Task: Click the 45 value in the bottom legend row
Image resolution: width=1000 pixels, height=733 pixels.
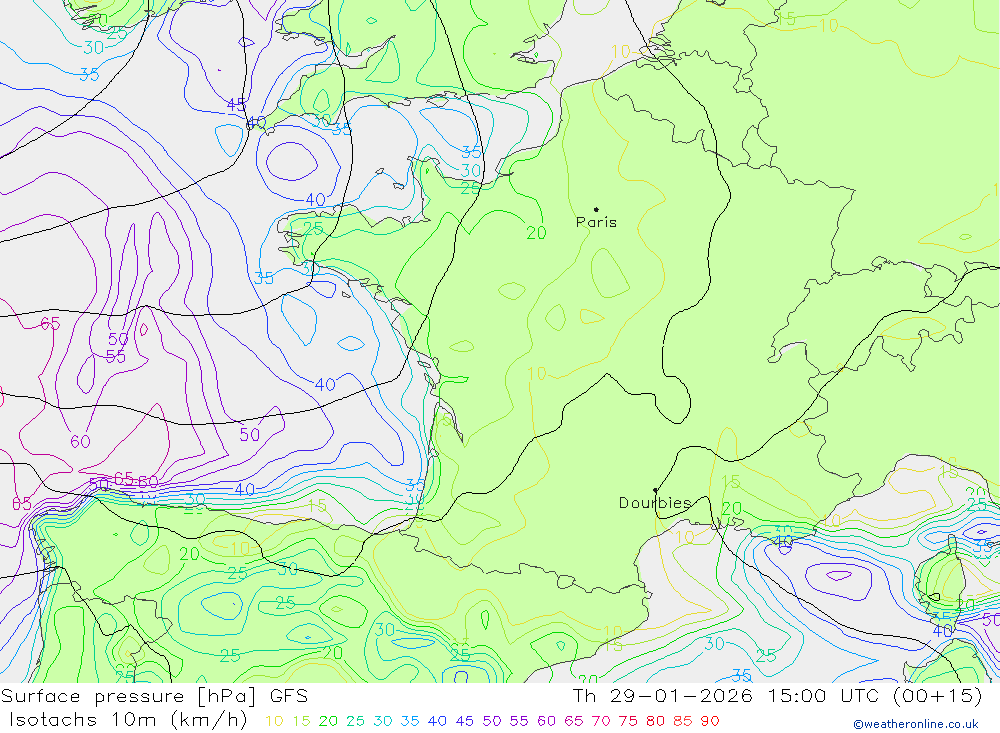Action: (x=464, y=721)
